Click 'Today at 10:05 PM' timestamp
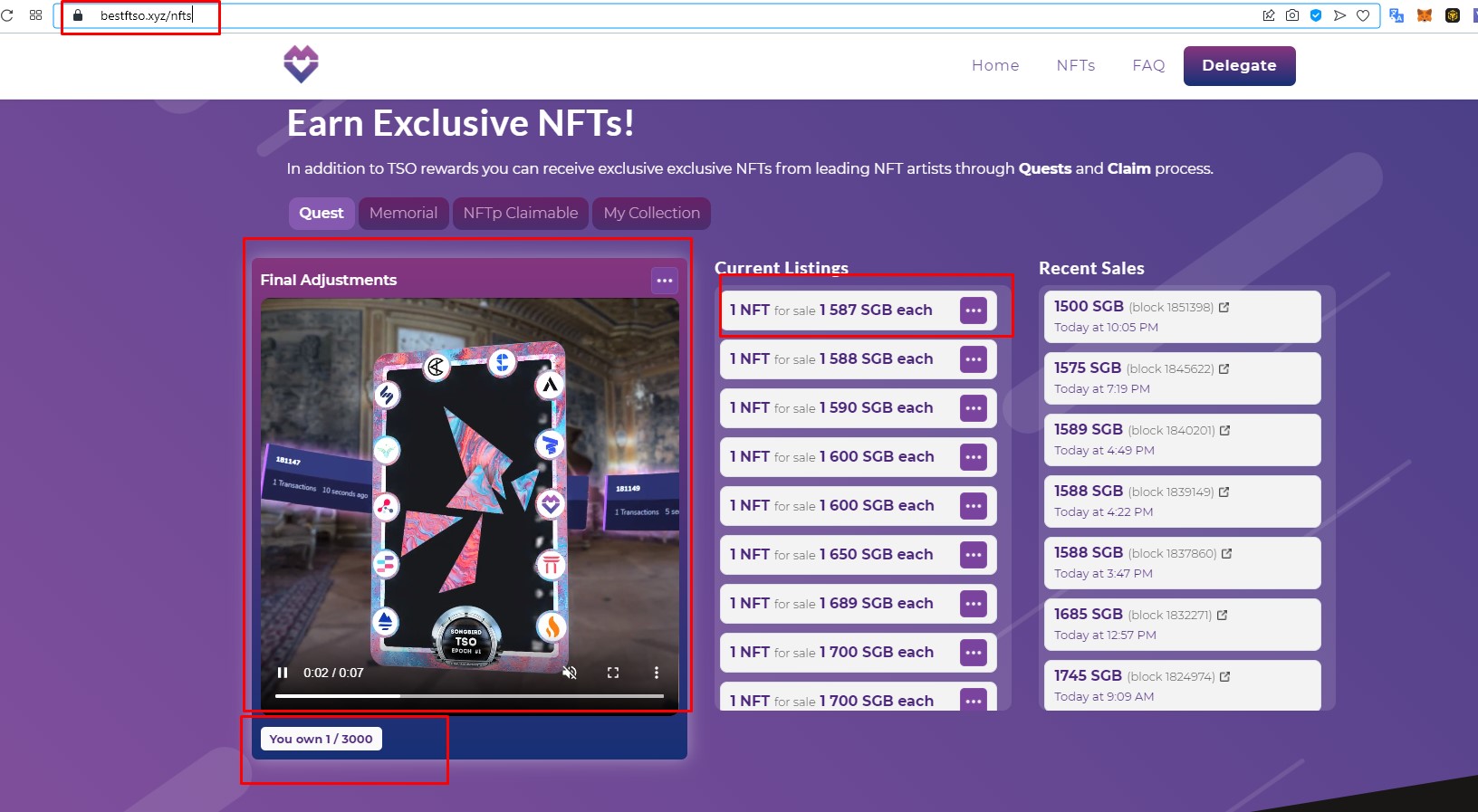This screenshot has height=812, width=1478. coord(1106,328)
